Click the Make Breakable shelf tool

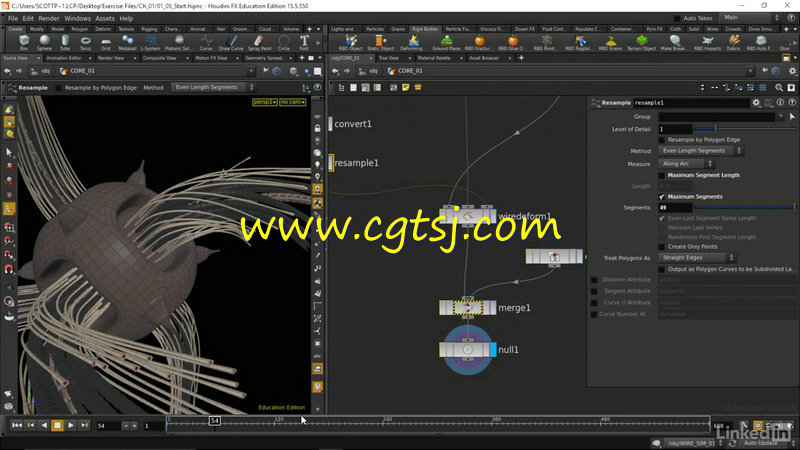pyautogui.click(x=674, y=42)
